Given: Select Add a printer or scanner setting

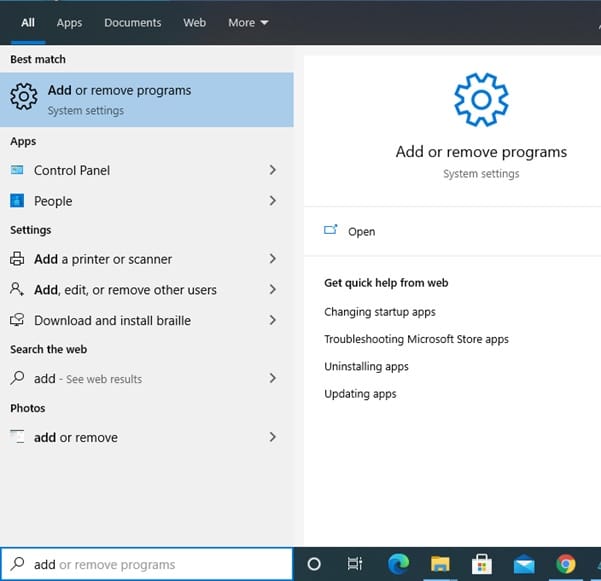Looking at the screenshot, I should pyautogui.click(x=146, y=259).
